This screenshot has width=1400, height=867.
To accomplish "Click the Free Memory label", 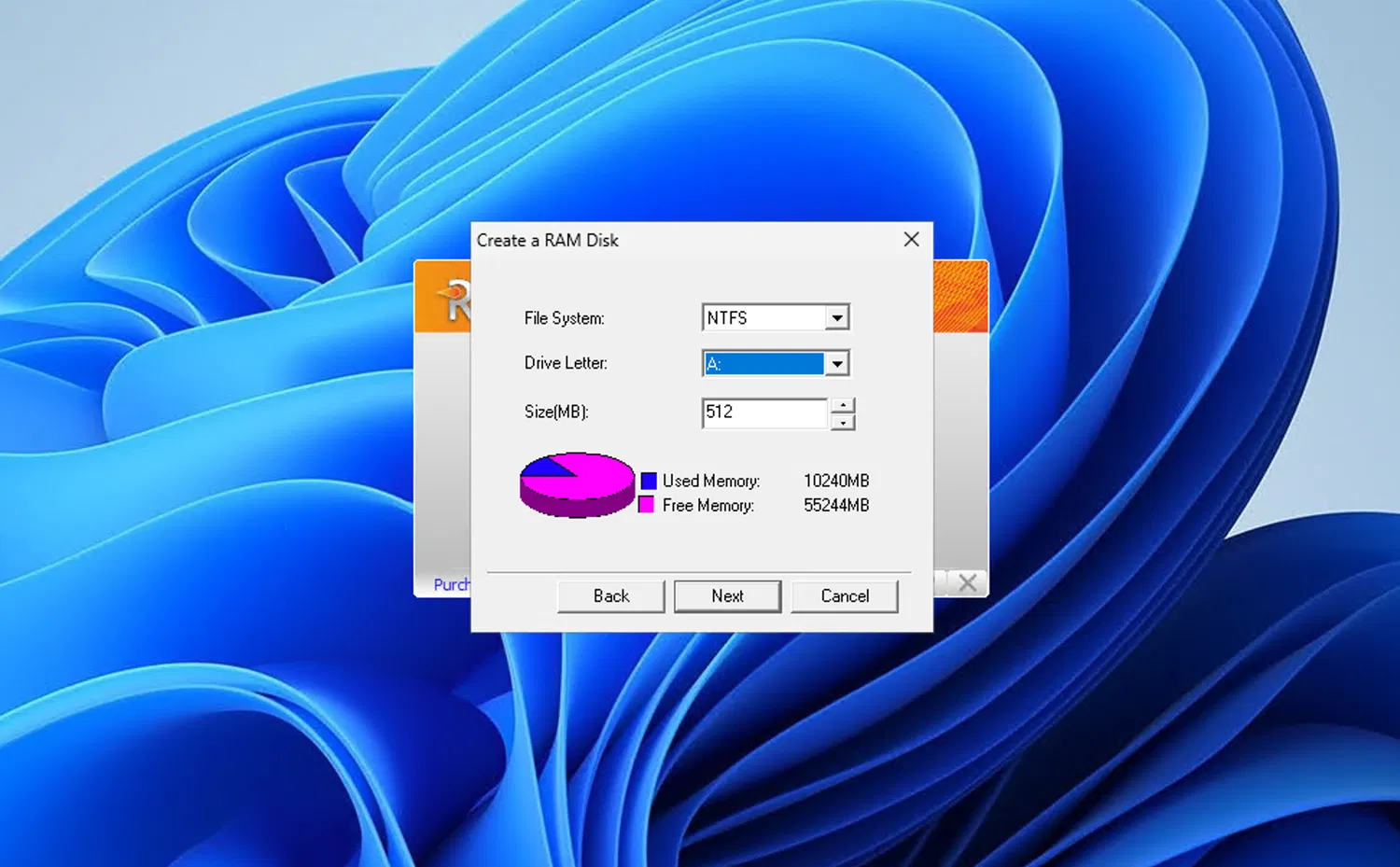I will [x=708, y=505].
